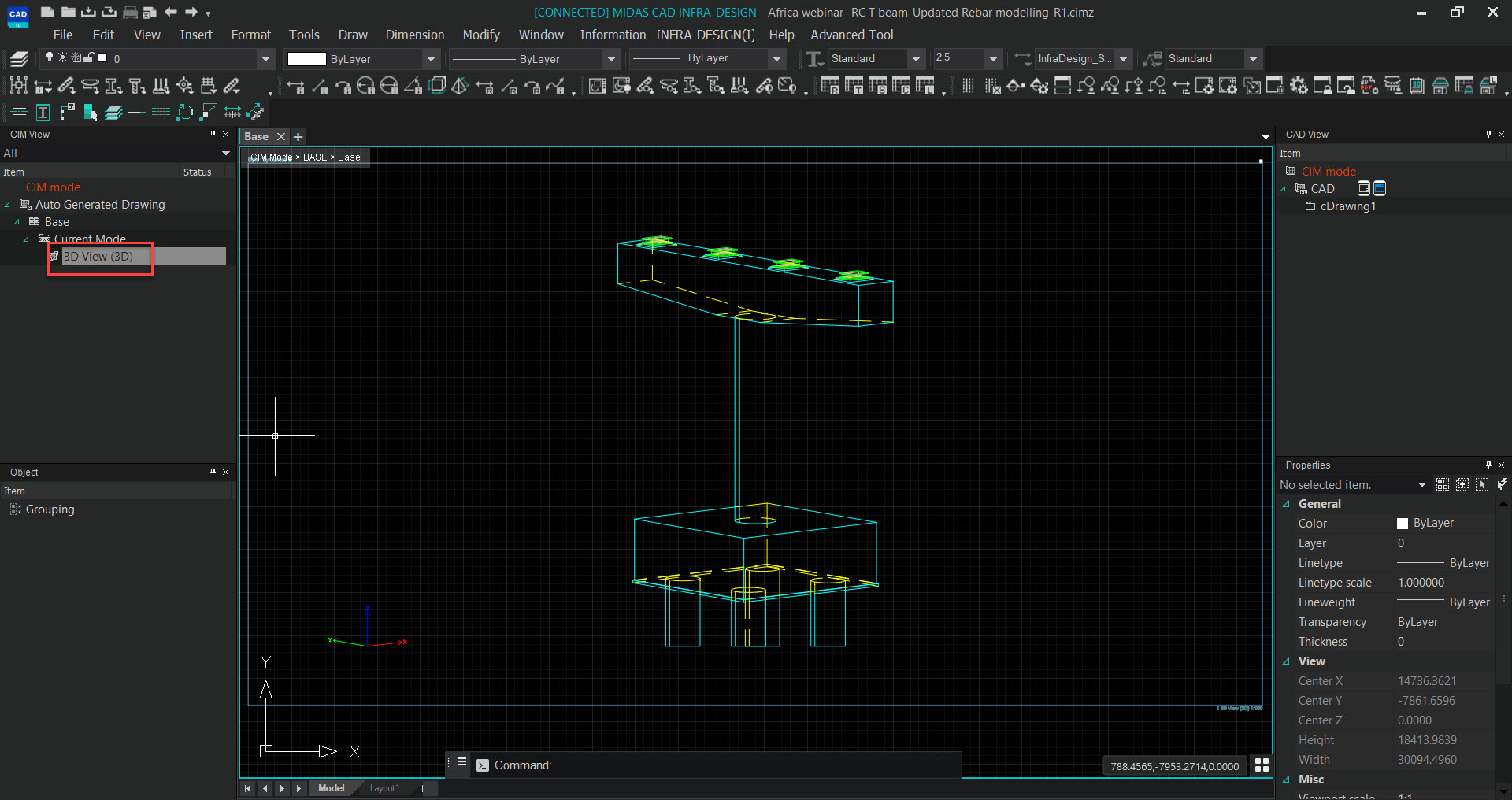Screen dimensions: 1512x800
Task: Collapse the General properties section
Action: (x=1286, y=504)
